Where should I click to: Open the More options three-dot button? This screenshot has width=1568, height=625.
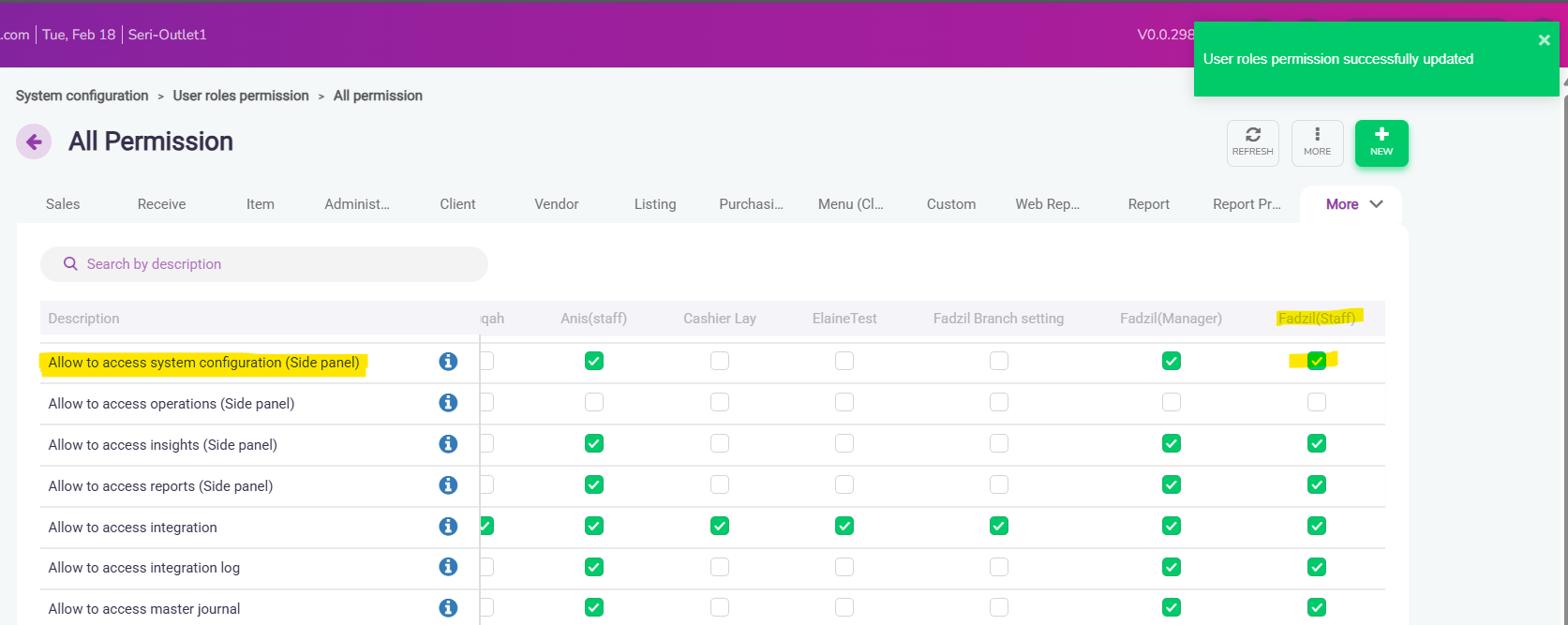(1317, 142)
